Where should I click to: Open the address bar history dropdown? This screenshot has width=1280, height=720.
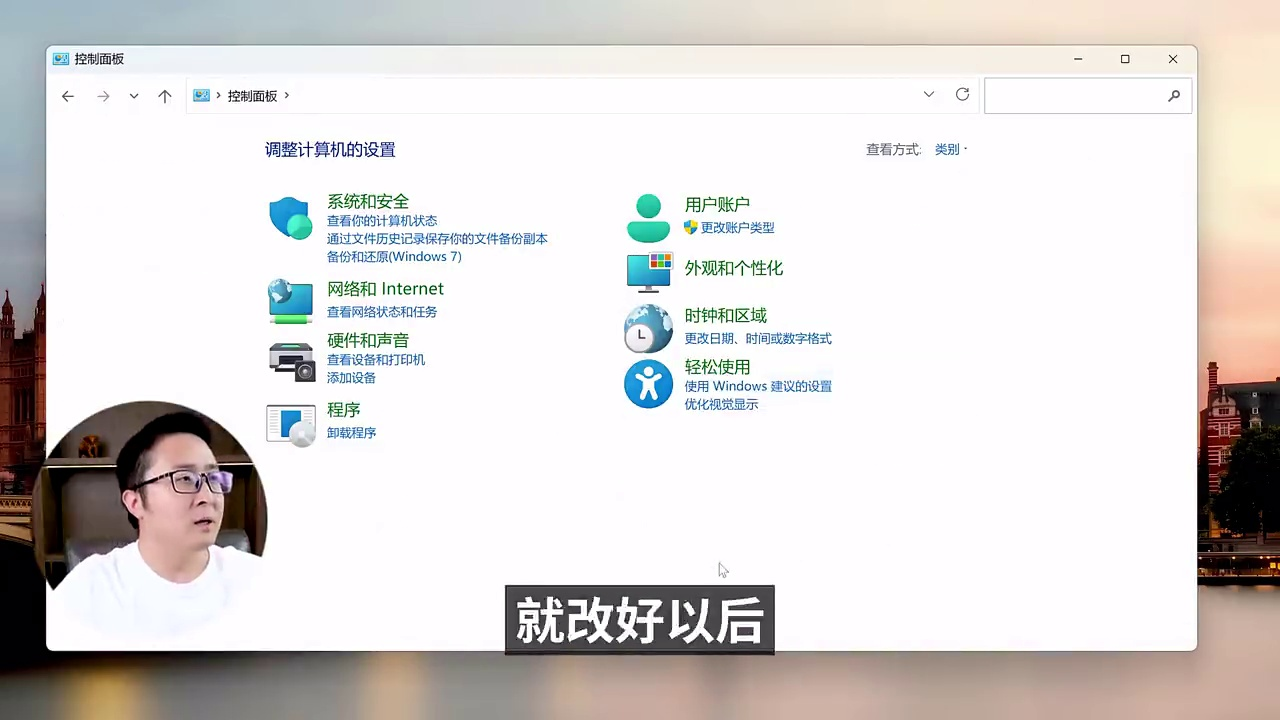tap(929, 94)
